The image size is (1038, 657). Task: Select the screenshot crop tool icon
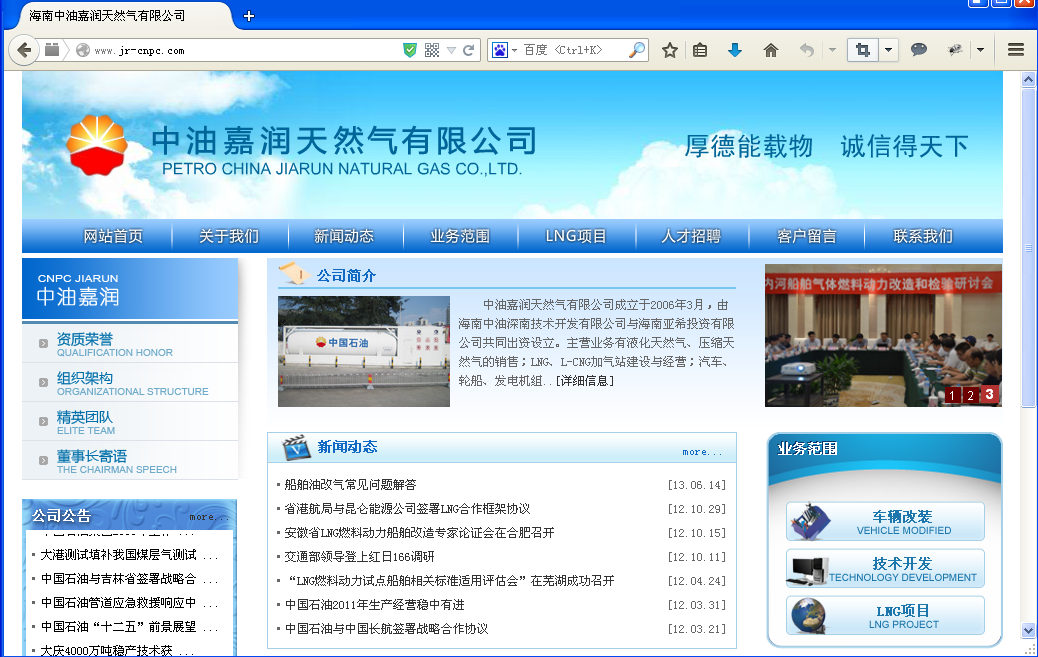point(863,50)
